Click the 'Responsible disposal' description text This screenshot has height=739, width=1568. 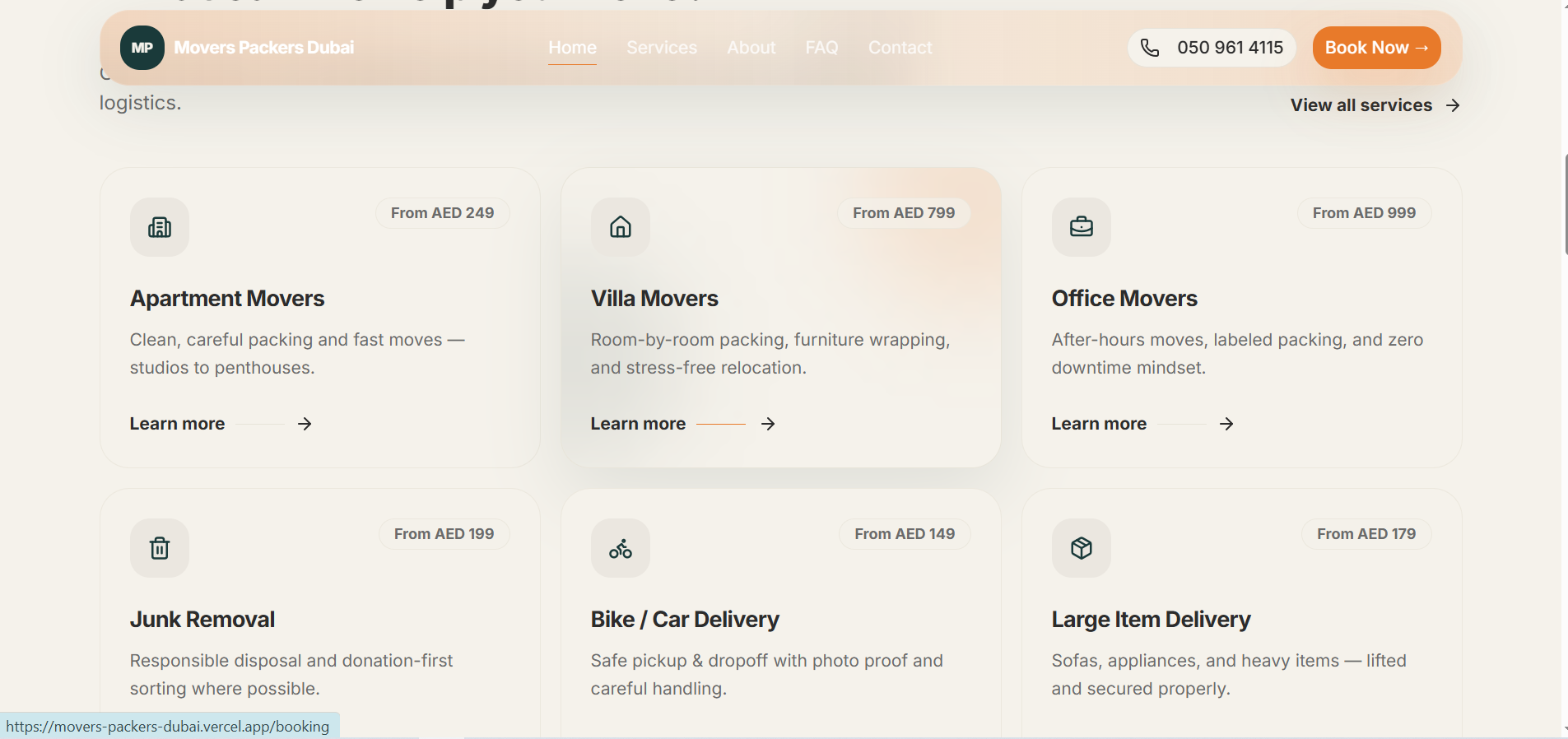tap(291, 675)
